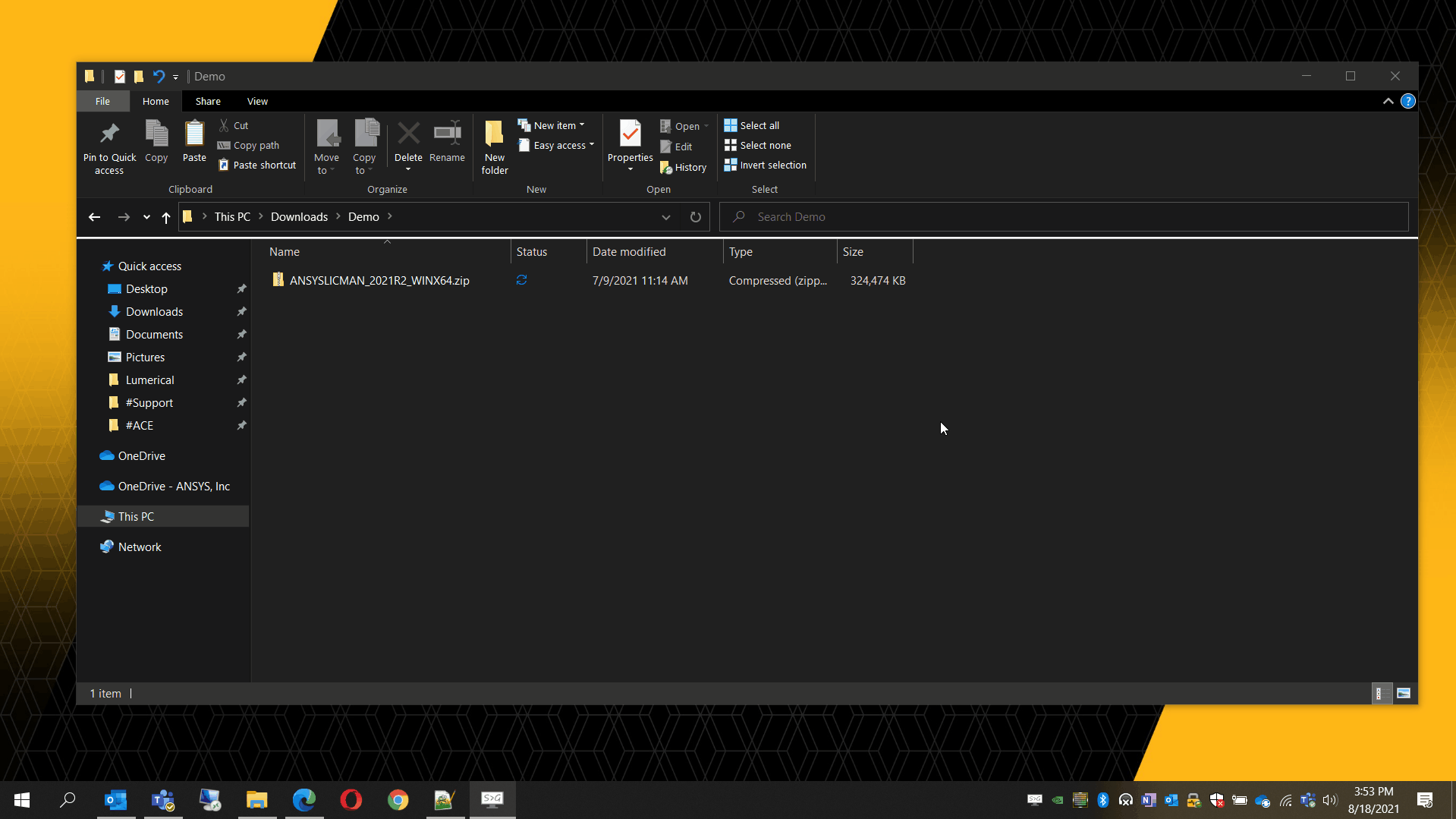
Task: Click the Delete icon in ribbon
Action: (x=408, y=135)
